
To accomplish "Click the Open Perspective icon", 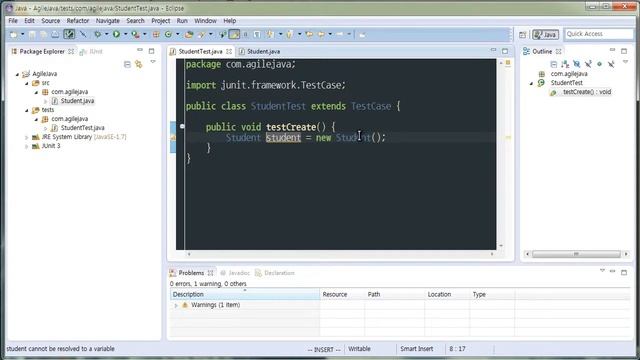I will [x=522, y=35].
